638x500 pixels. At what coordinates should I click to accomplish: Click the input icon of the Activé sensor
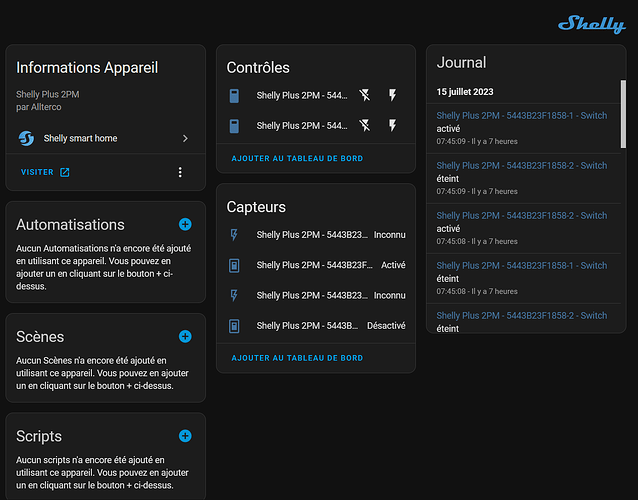tap(234, 265)
